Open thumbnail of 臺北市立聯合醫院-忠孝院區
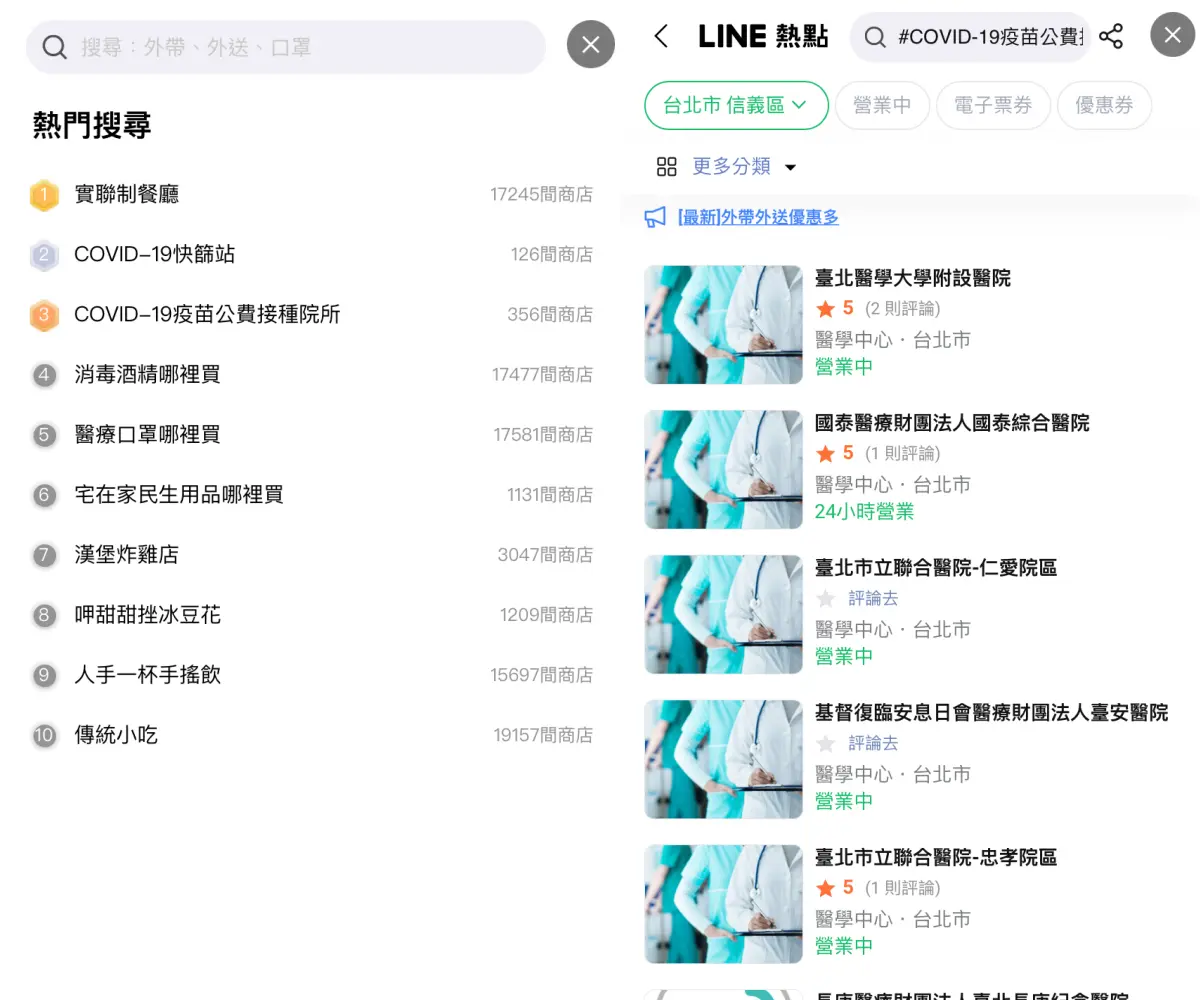 click(723, 904)
